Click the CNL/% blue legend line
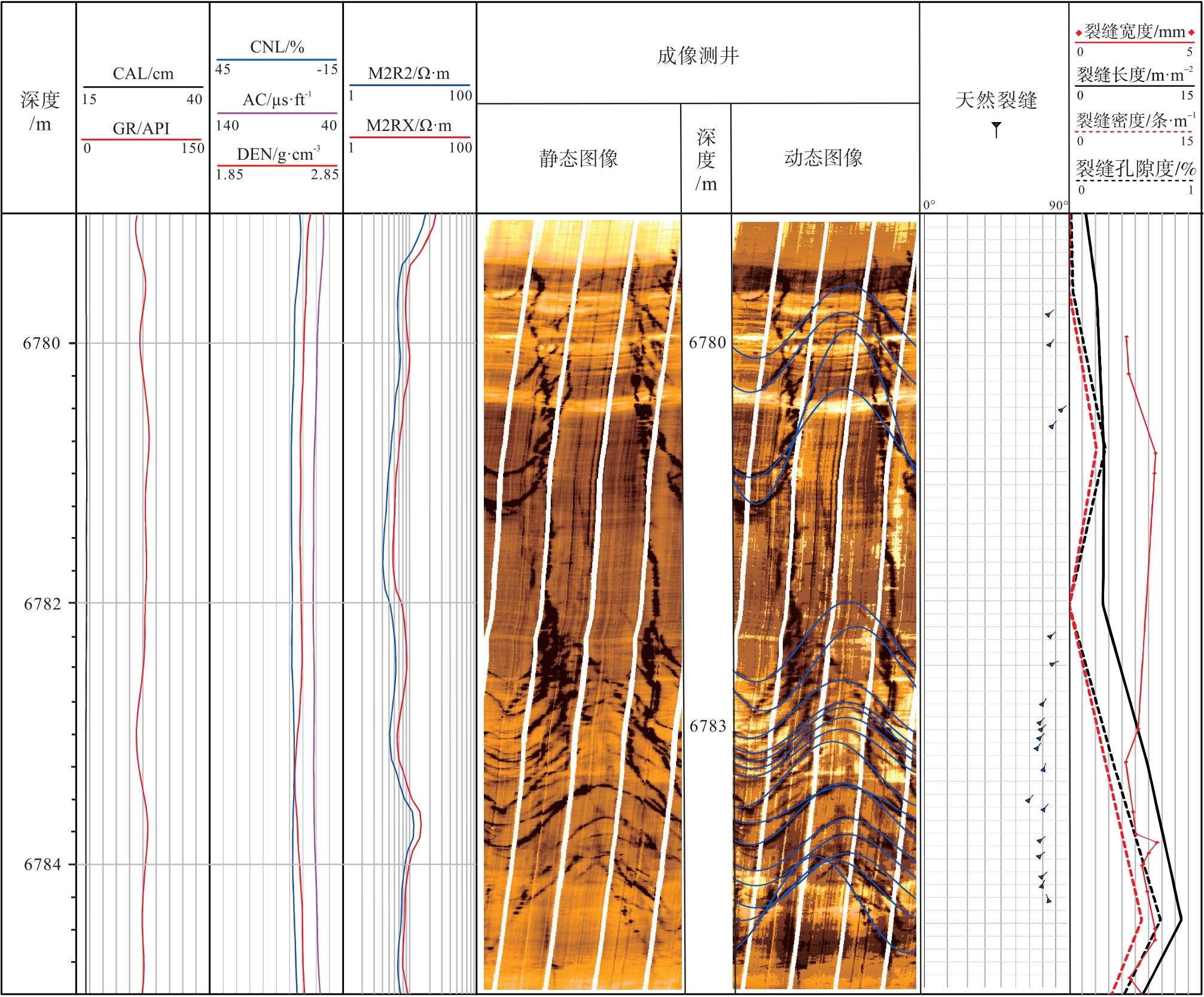This screenshot has width=1204, height=997. click(x=276, y=60)
